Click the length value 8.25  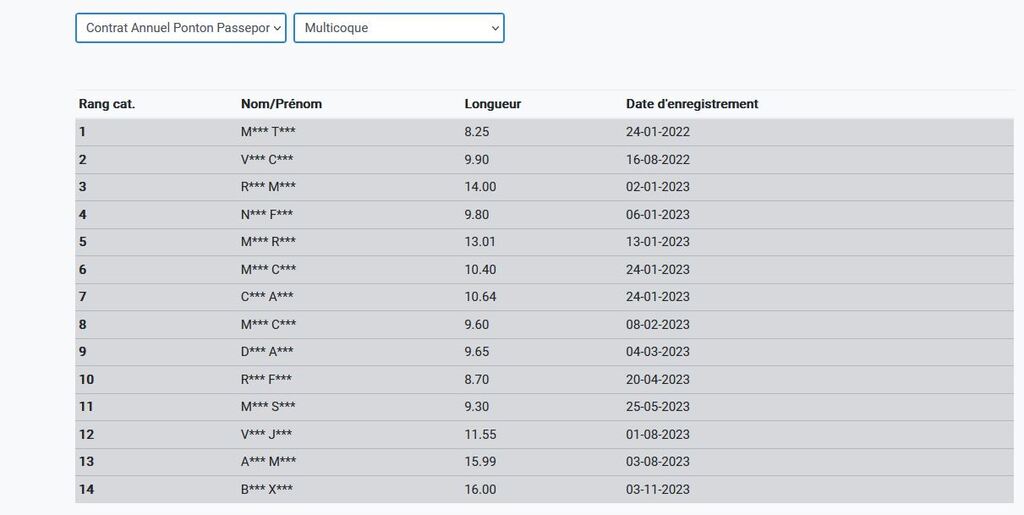[477, 132]
